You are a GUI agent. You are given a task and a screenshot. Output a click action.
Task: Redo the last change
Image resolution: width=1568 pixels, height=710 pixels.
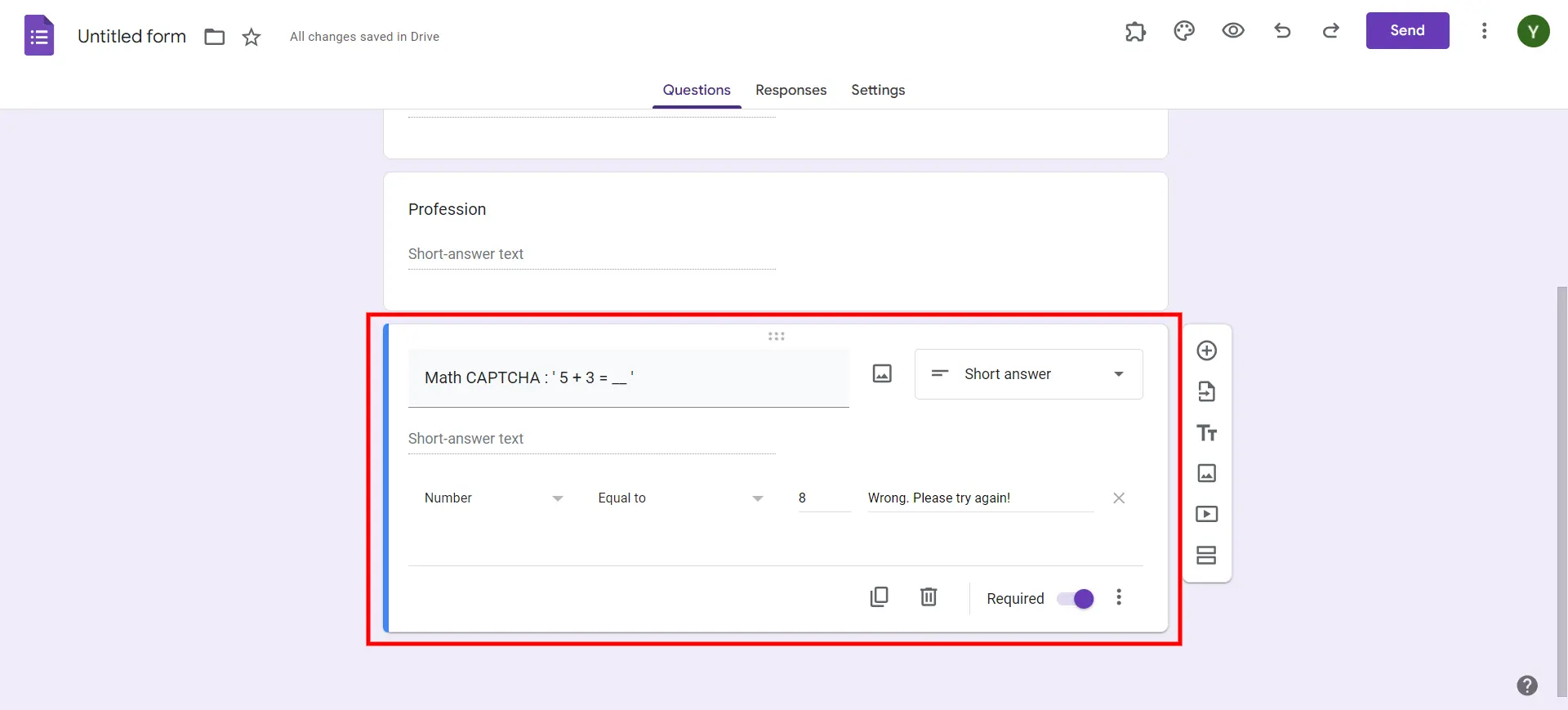pyautogui.click(x=1331, y=31)
